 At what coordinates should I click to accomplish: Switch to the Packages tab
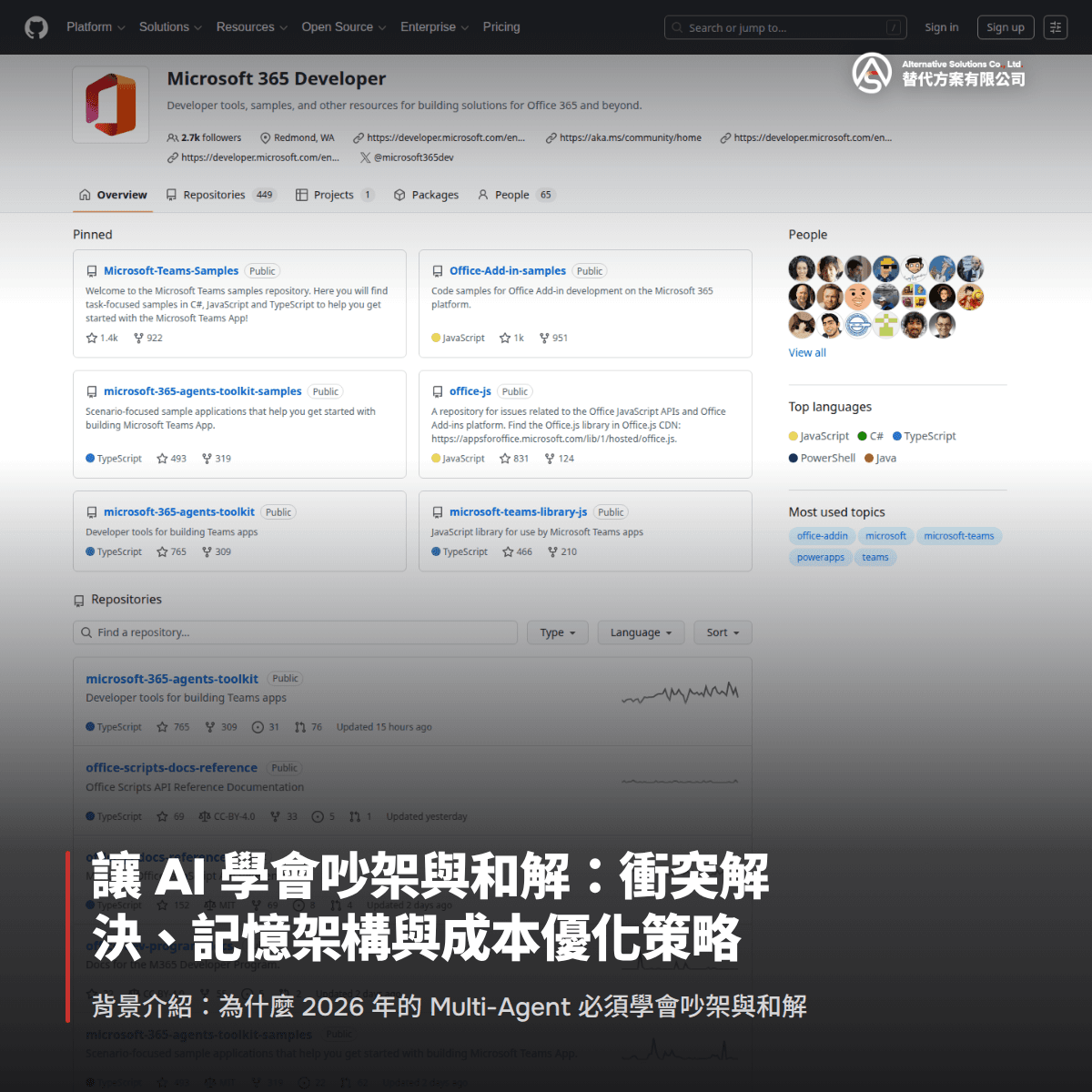point(426,195)
